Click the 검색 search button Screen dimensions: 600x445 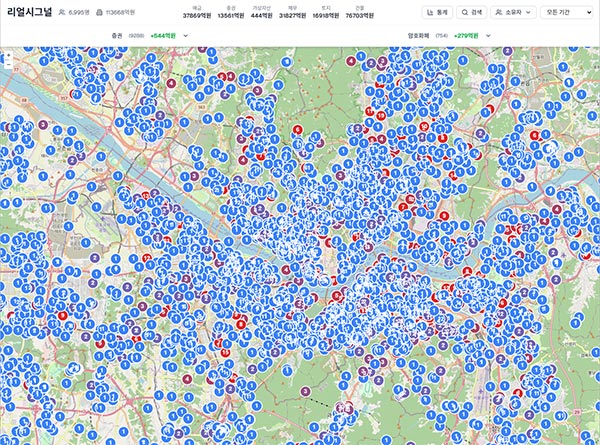coord(473,13)
